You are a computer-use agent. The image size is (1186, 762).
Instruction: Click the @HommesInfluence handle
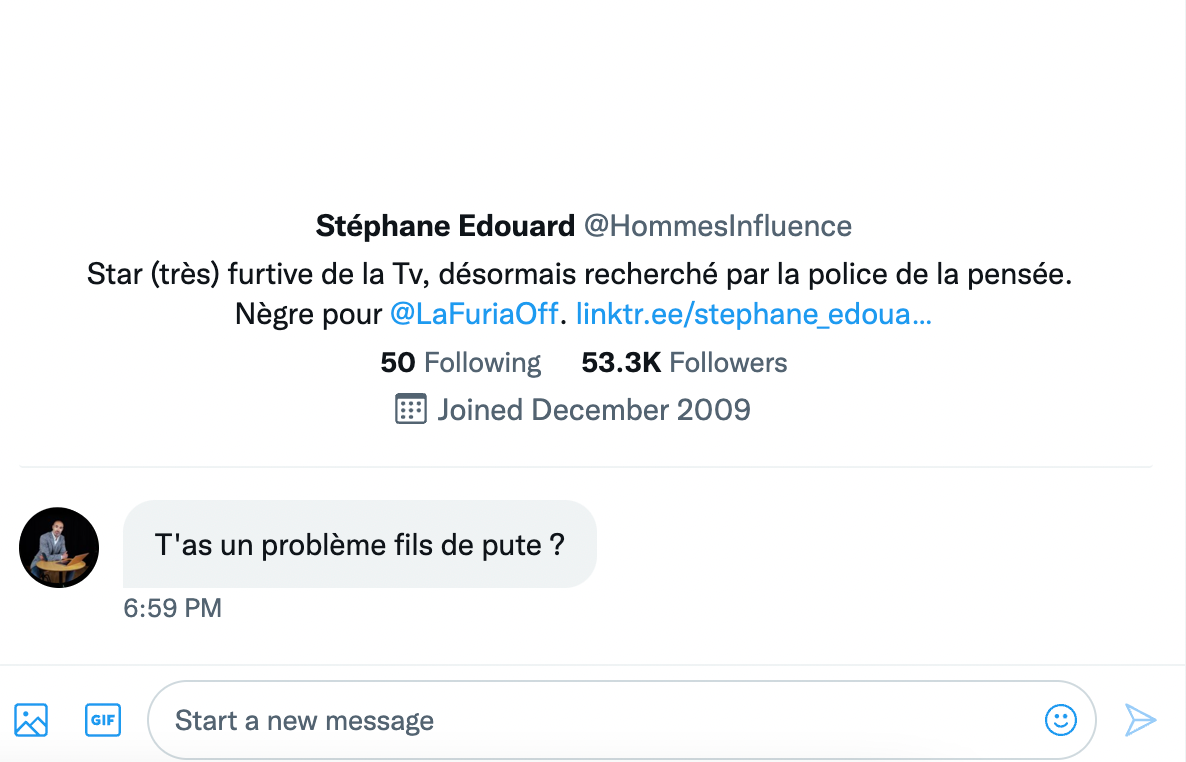point(717,226)
